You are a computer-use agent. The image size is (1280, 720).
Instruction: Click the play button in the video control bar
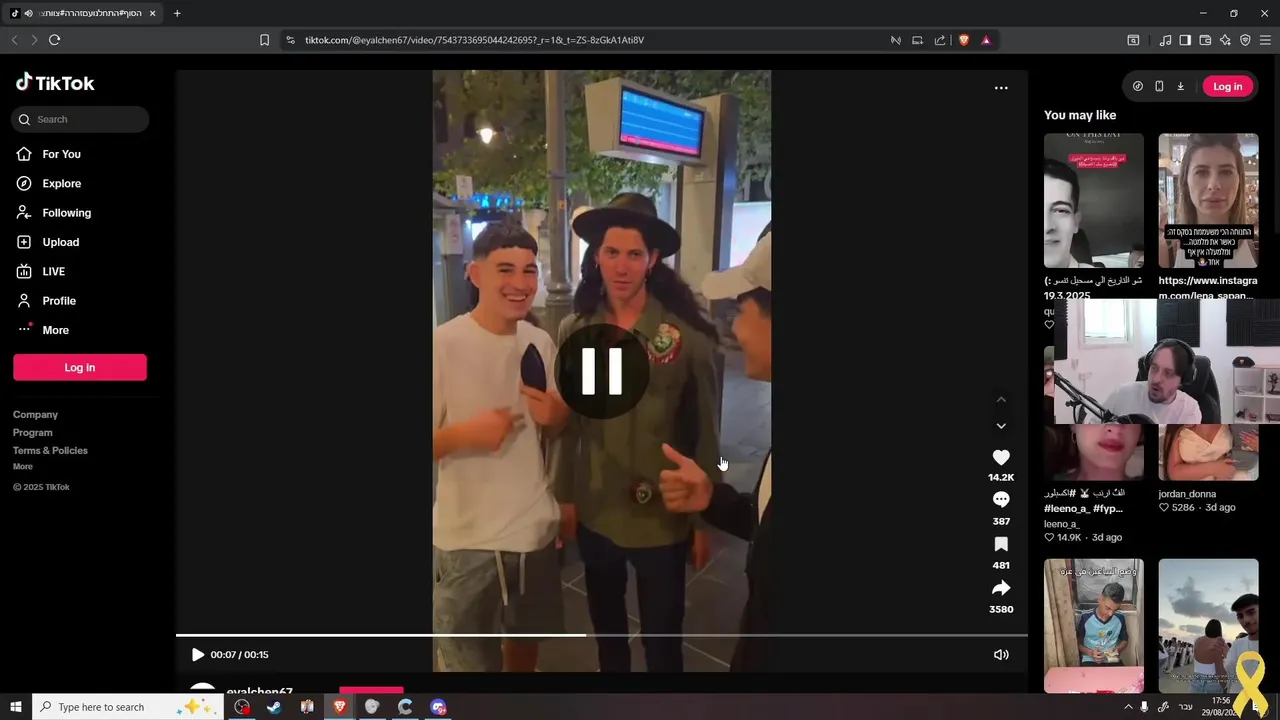[197, 655]
